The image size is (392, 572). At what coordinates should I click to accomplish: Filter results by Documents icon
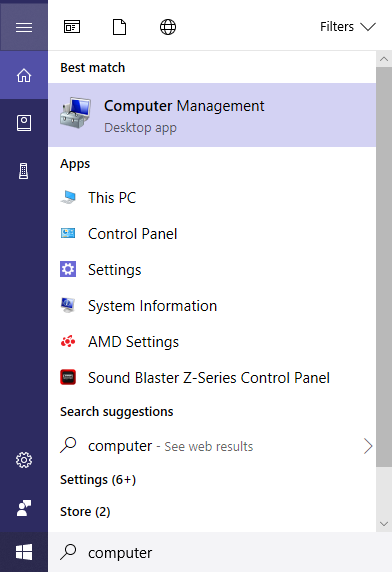click(x=120, y=27)
